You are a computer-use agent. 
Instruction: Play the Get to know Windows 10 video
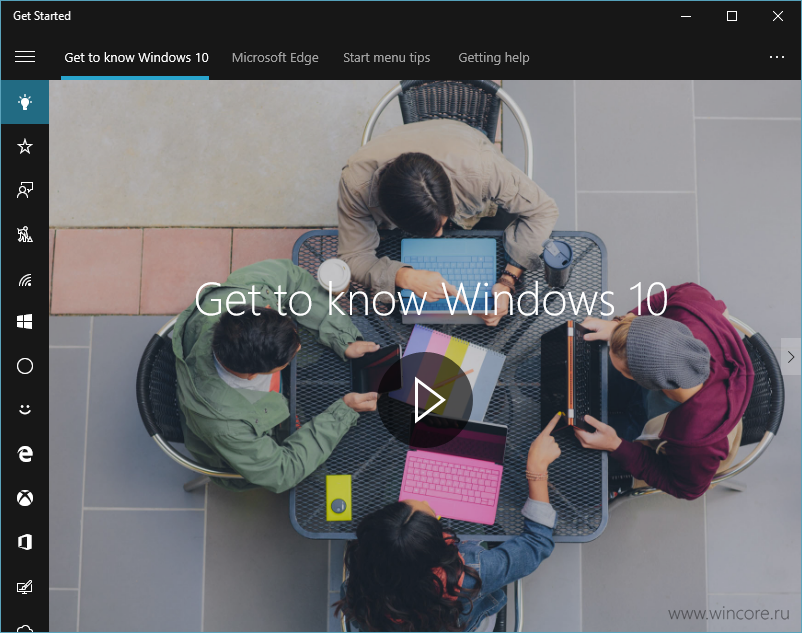(425, 400)
